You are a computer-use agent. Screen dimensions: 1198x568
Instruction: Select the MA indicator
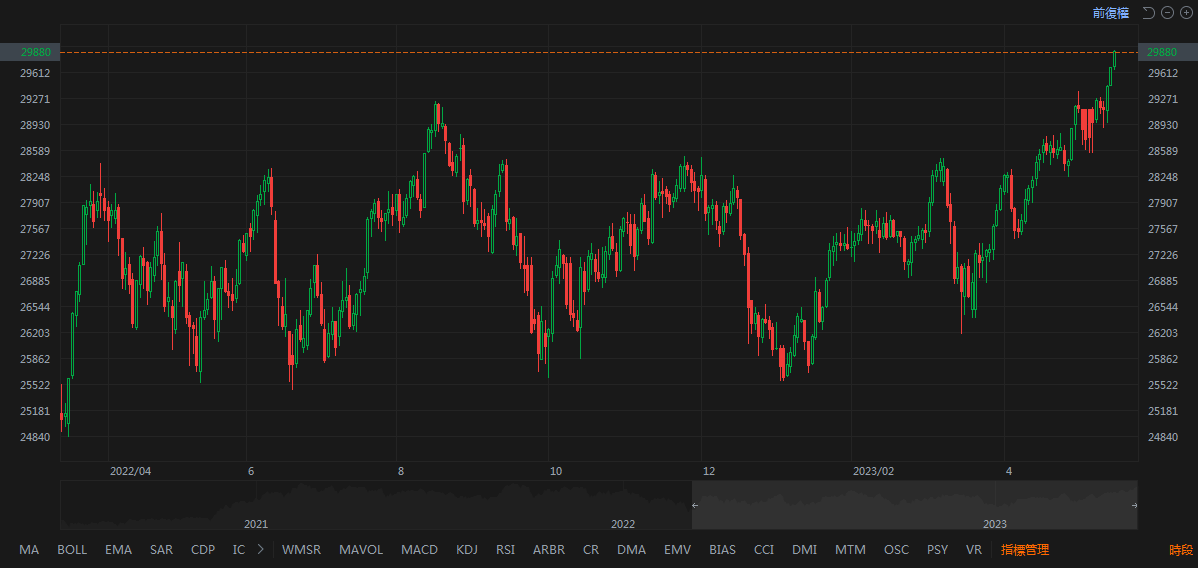pyautogui.click(x=29, y=550)
